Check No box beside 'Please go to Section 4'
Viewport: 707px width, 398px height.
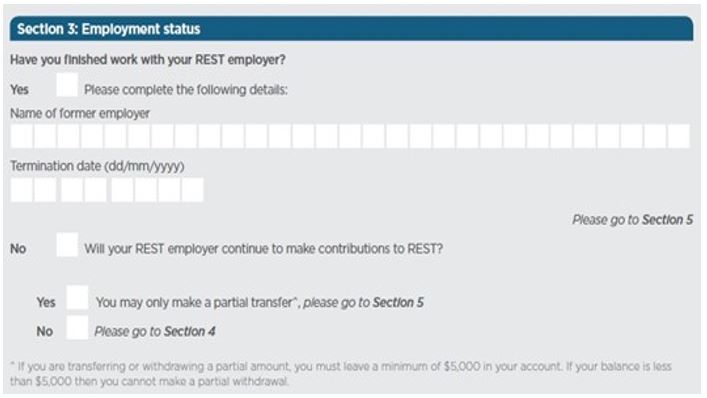77,328
